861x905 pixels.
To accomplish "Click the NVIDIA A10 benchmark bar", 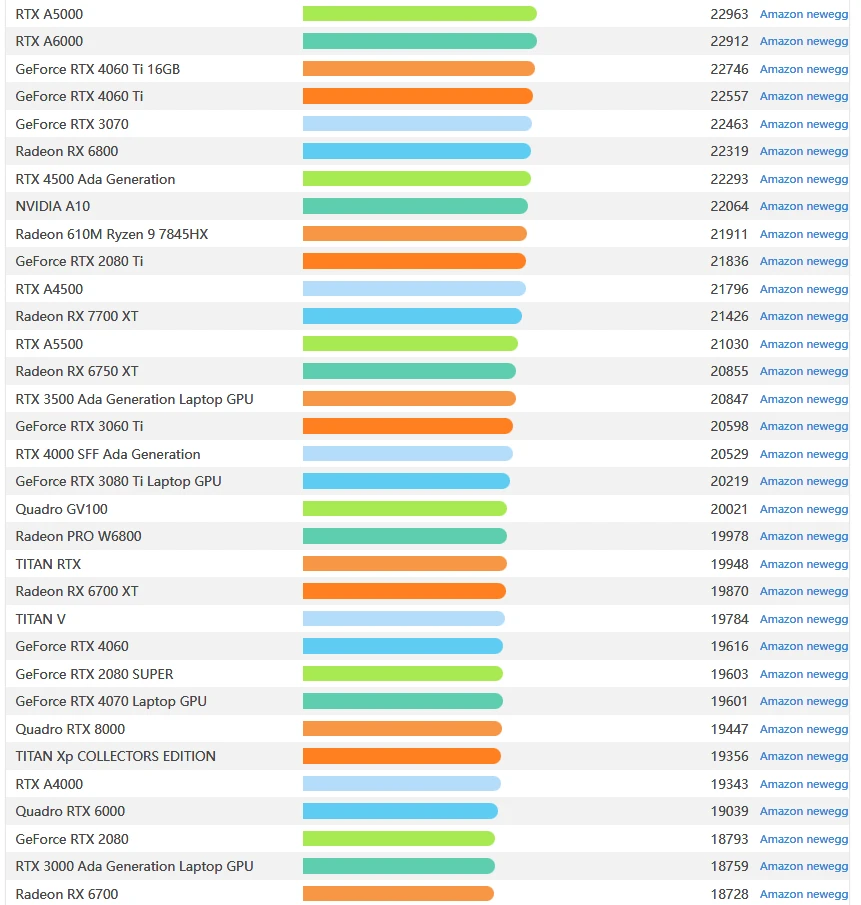I will pos(415,207).
